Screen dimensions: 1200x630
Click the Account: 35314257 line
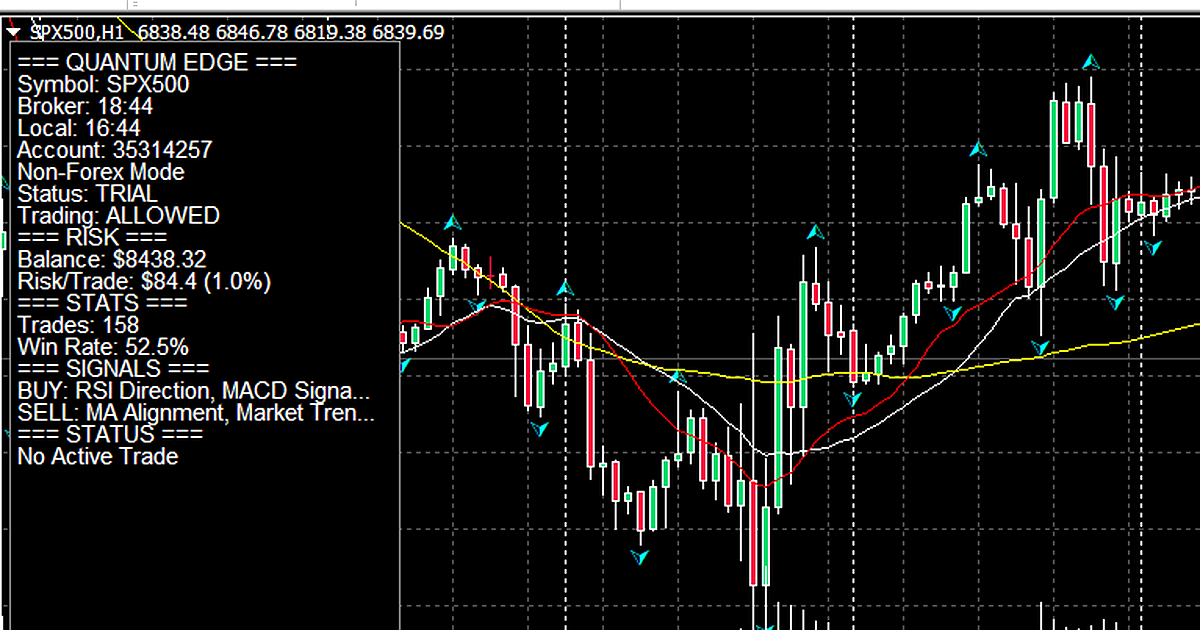coord(114,150)
